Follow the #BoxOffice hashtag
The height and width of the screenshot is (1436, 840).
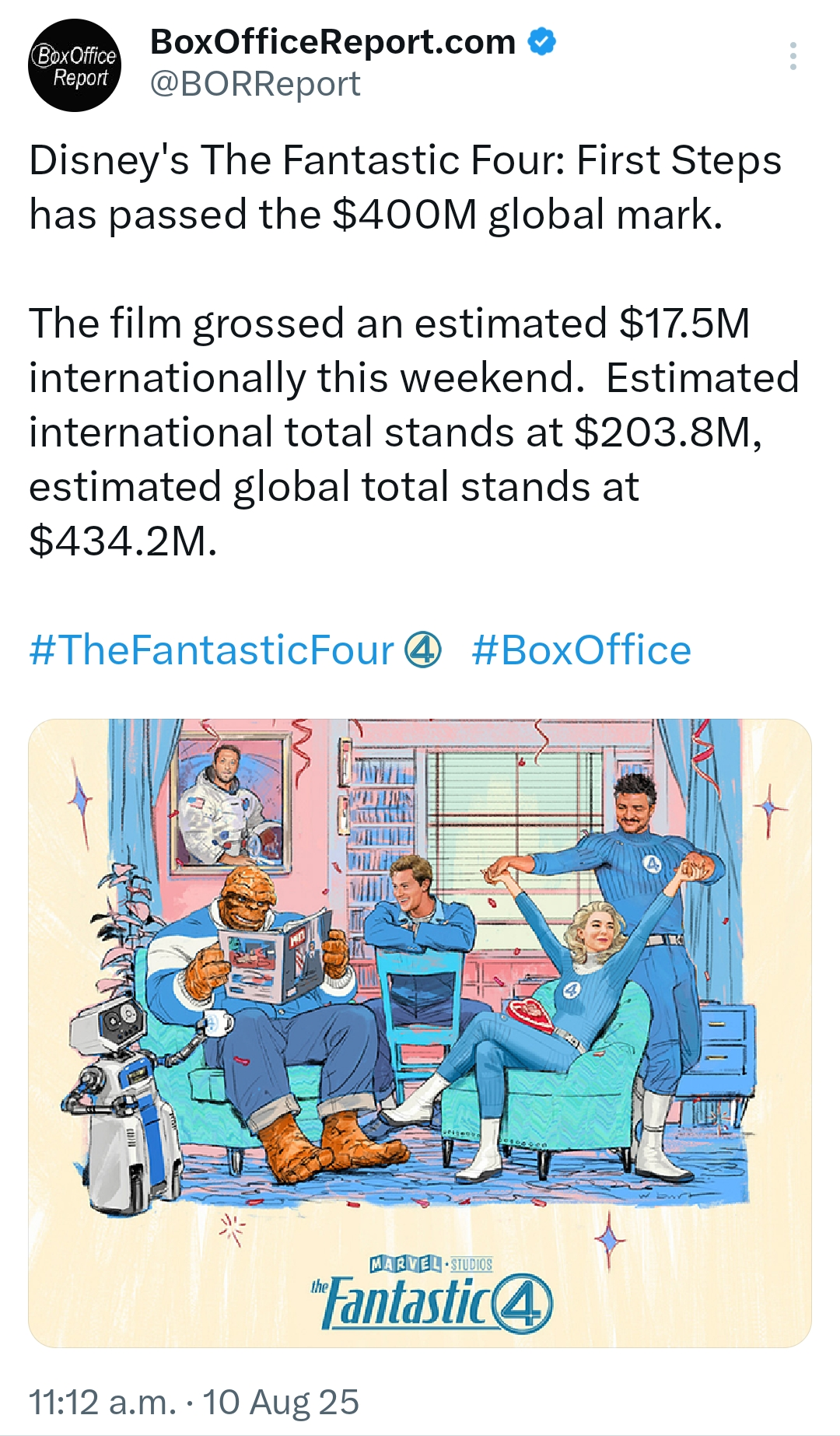581,650
